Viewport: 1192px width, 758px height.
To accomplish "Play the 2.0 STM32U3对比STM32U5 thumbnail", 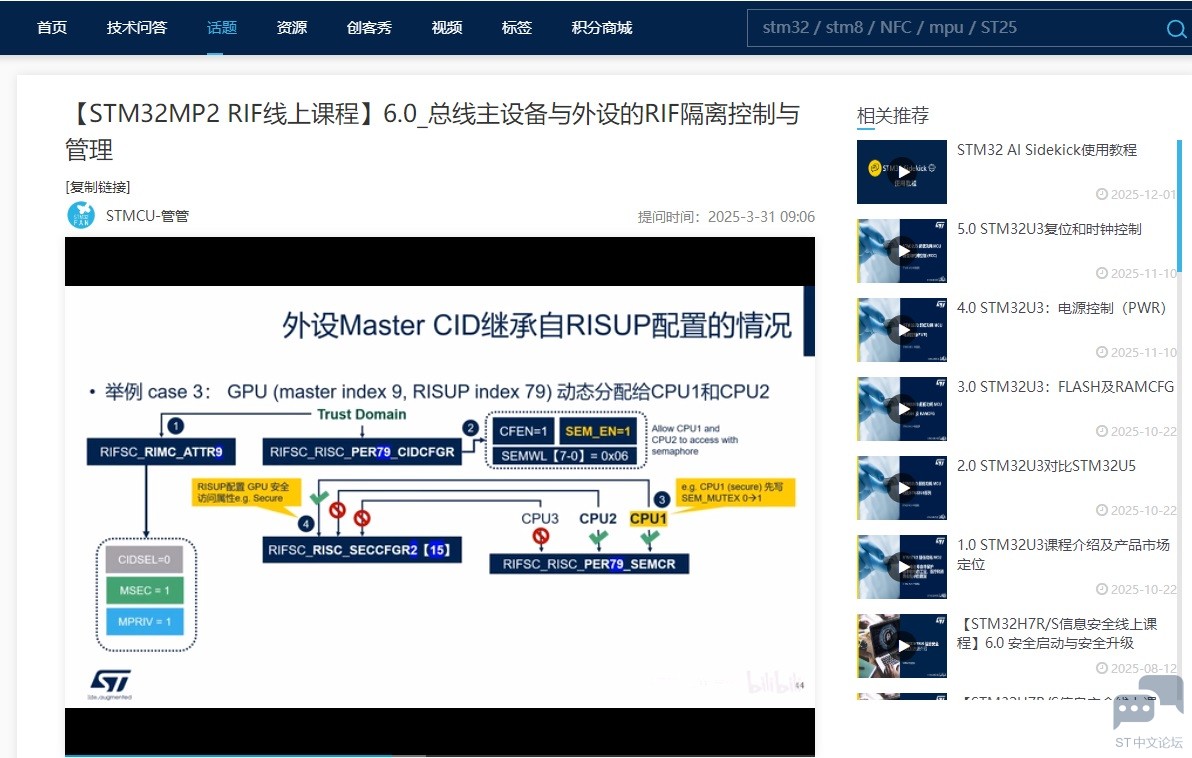I will 902,488.
